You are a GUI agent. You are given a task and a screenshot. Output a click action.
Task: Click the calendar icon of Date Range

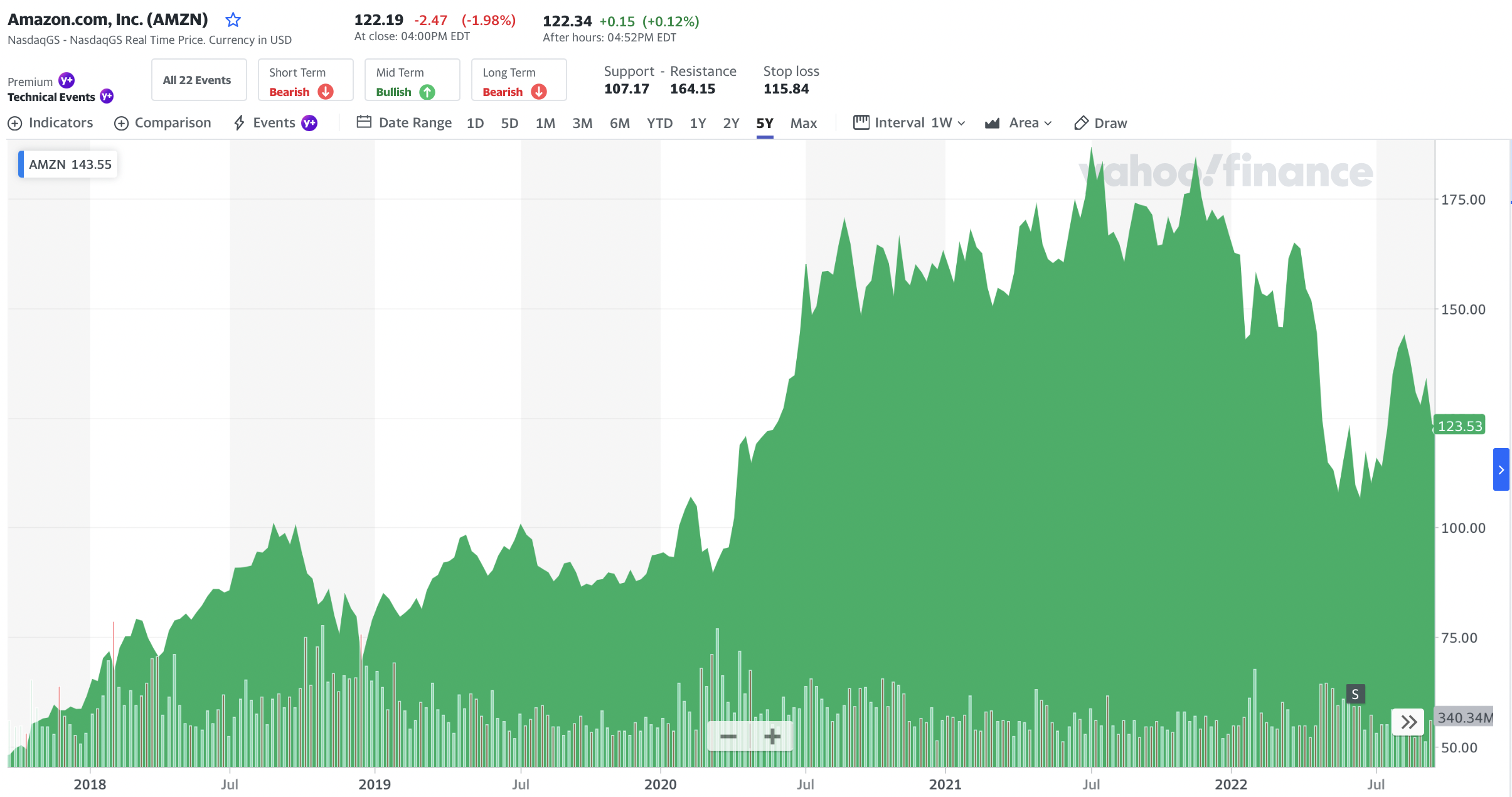[364, 122]
